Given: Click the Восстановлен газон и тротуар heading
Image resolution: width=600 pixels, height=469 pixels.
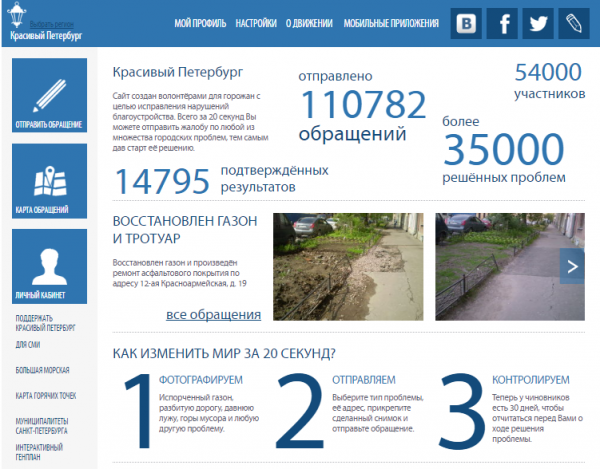Looking at the screenshot, I should 185,230.
